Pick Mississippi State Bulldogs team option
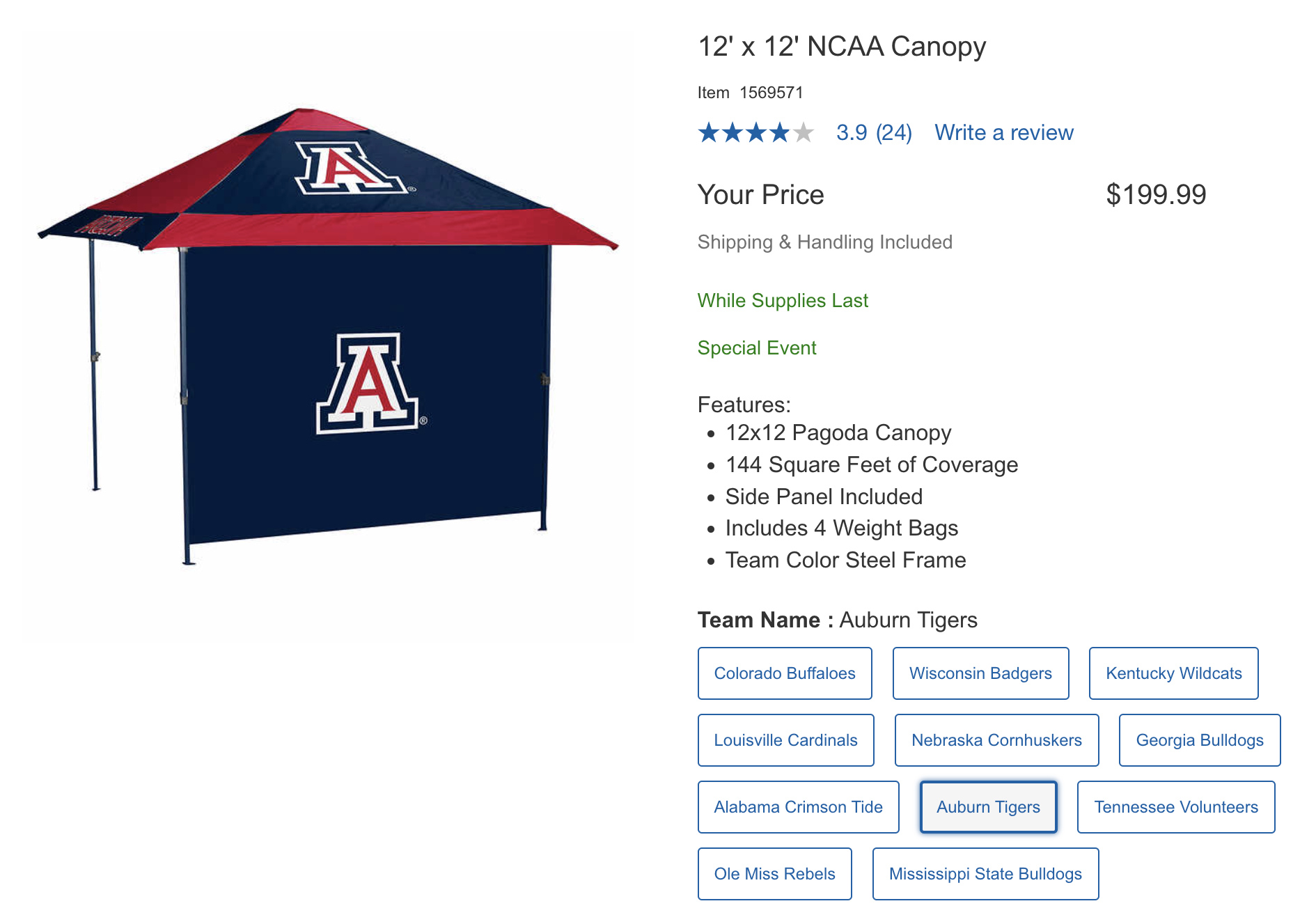The height and width of the screenshot is (915, 1316). tap(985, 874)
